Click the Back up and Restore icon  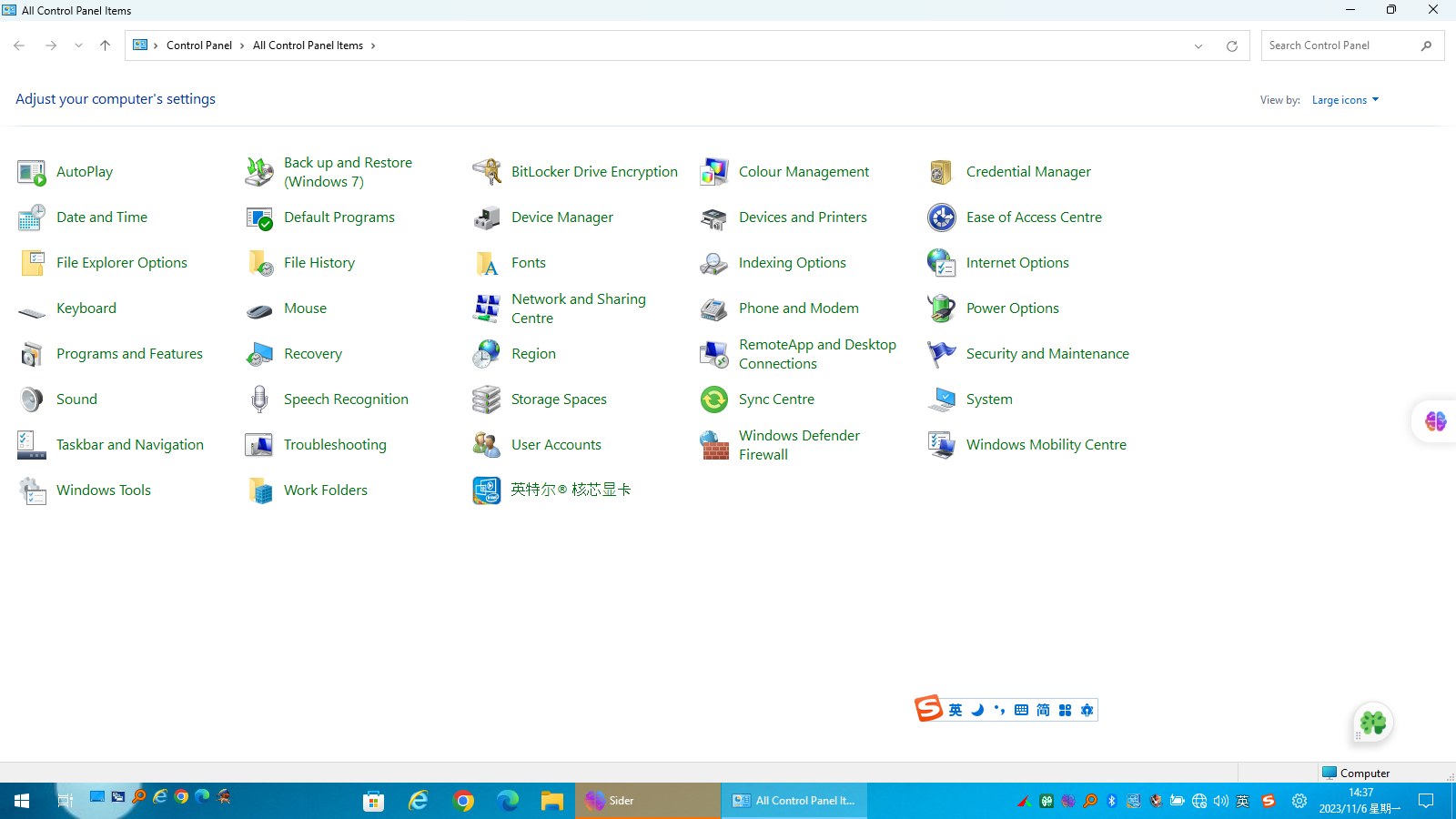[259, 172]
